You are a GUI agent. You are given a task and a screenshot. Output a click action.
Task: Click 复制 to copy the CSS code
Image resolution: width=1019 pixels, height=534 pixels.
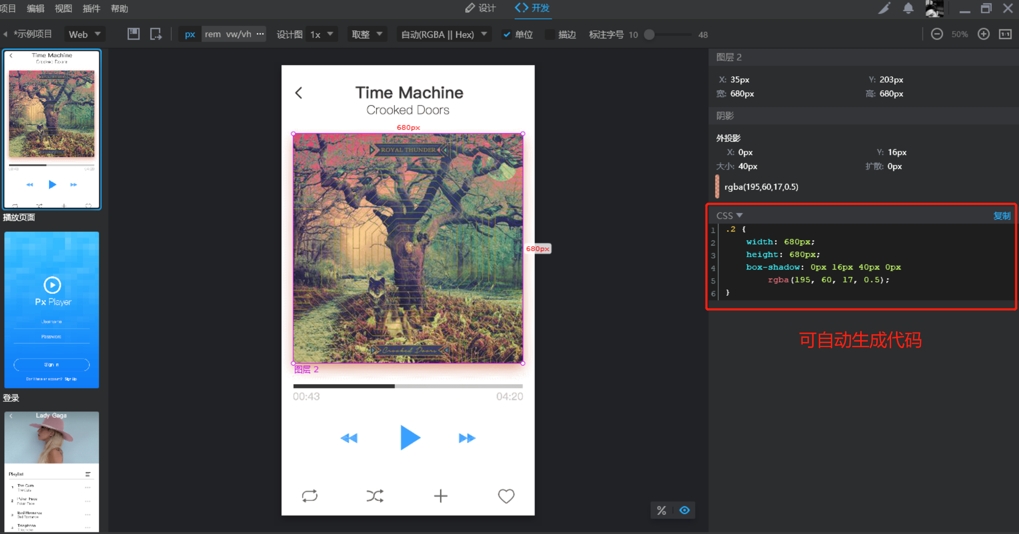1001,216
